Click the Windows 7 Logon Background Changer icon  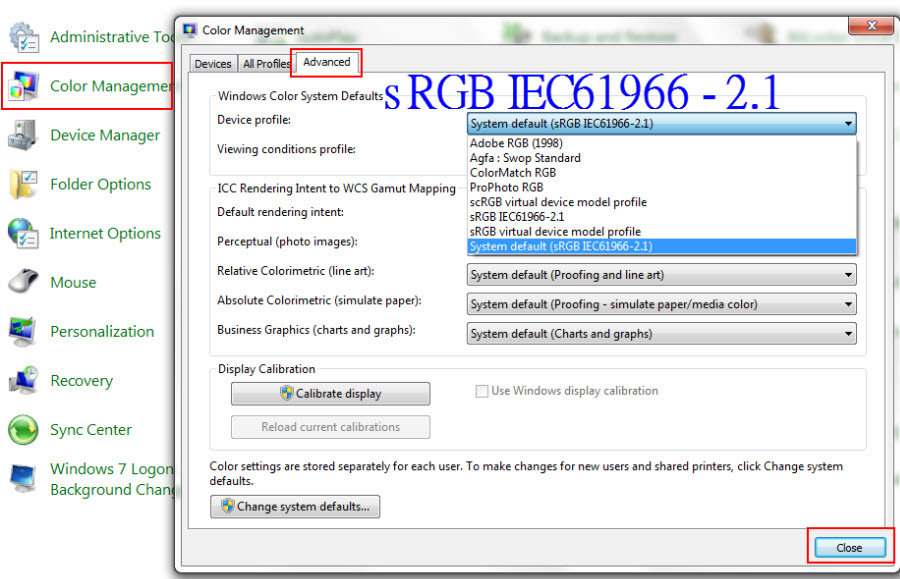(24, 479)
